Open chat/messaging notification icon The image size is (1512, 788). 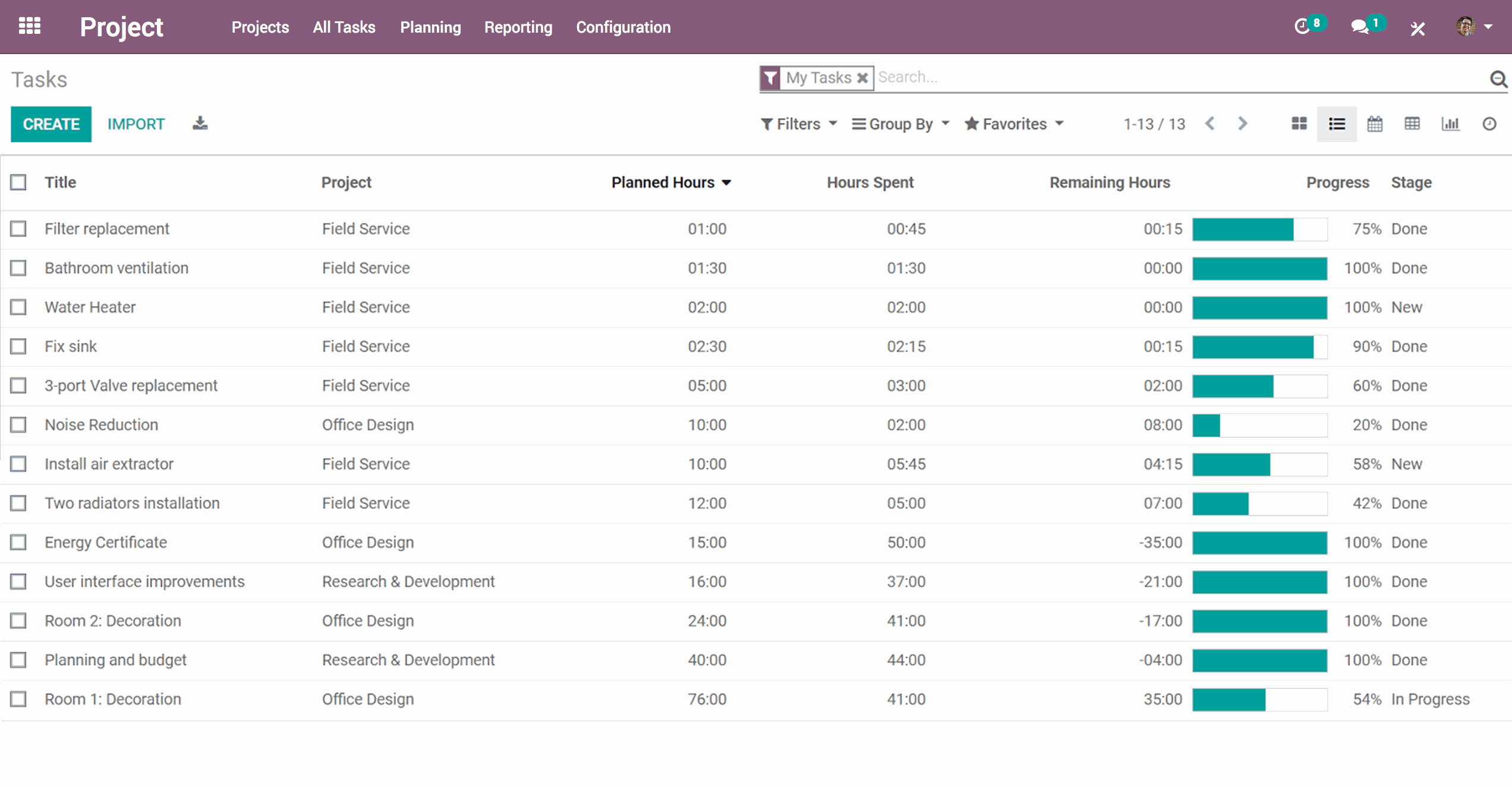(x=1362, y=27)
